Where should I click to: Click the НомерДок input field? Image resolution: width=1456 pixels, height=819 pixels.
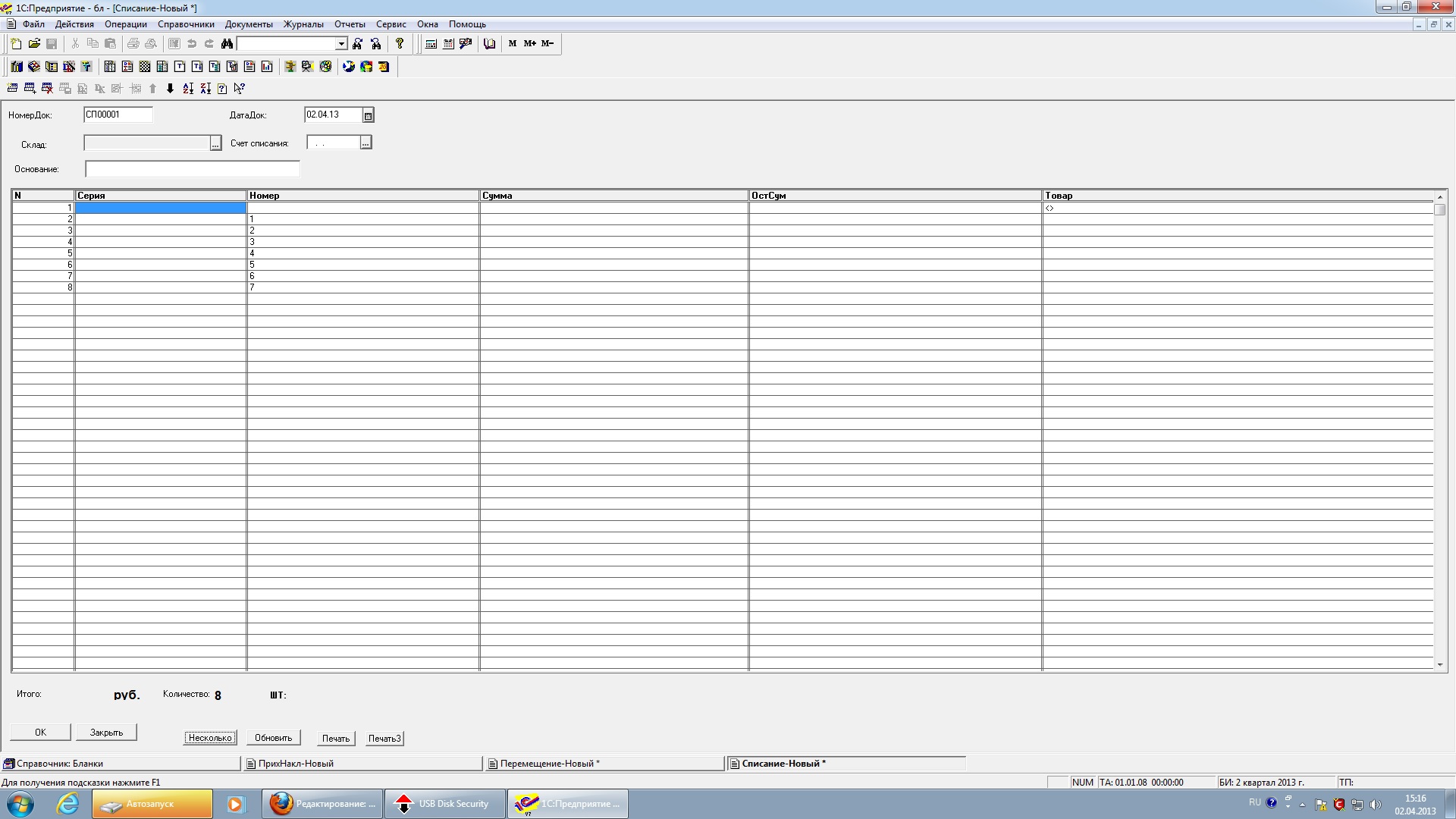pyautogui.click(x=118, y=115)
